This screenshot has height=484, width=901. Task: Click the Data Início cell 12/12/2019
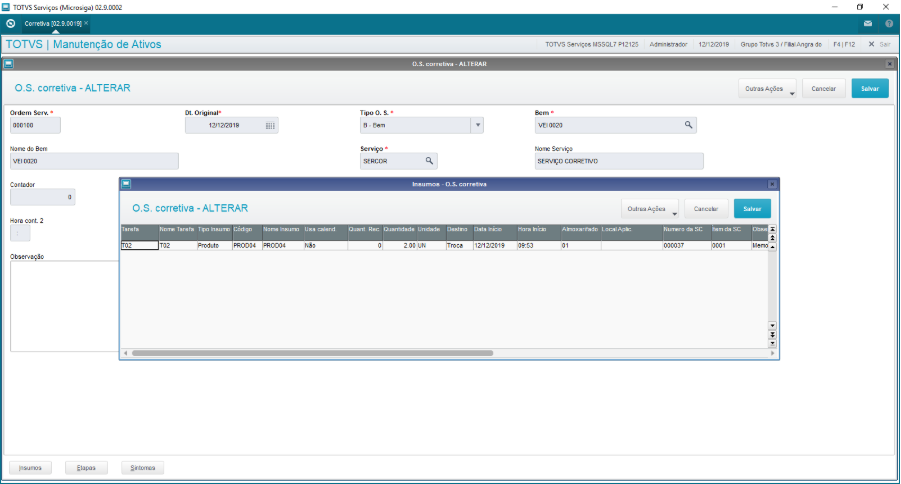point(495,245)
